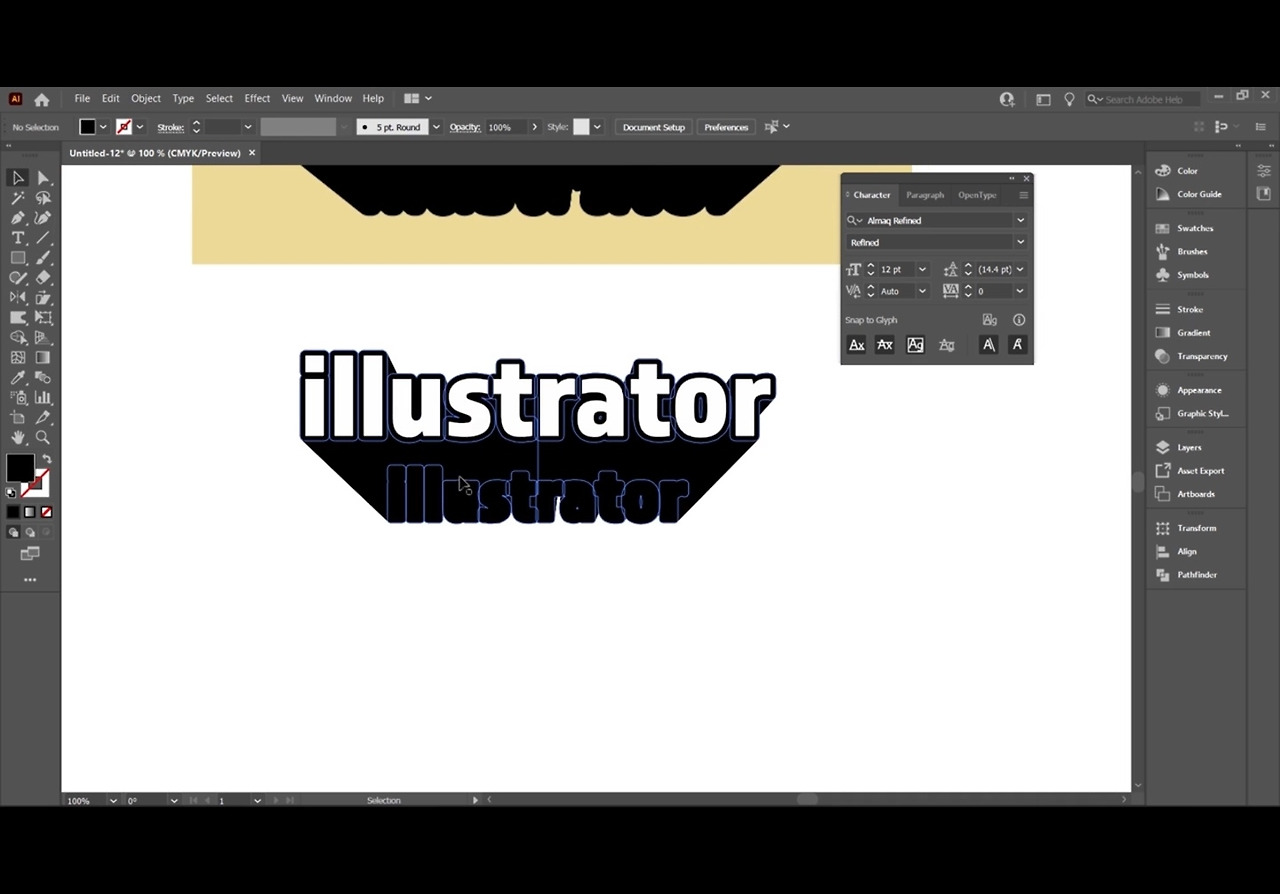Screen dimensions: 1280x894
Task: Click the graphic Style swatch
Action: (x=581, y=127)
